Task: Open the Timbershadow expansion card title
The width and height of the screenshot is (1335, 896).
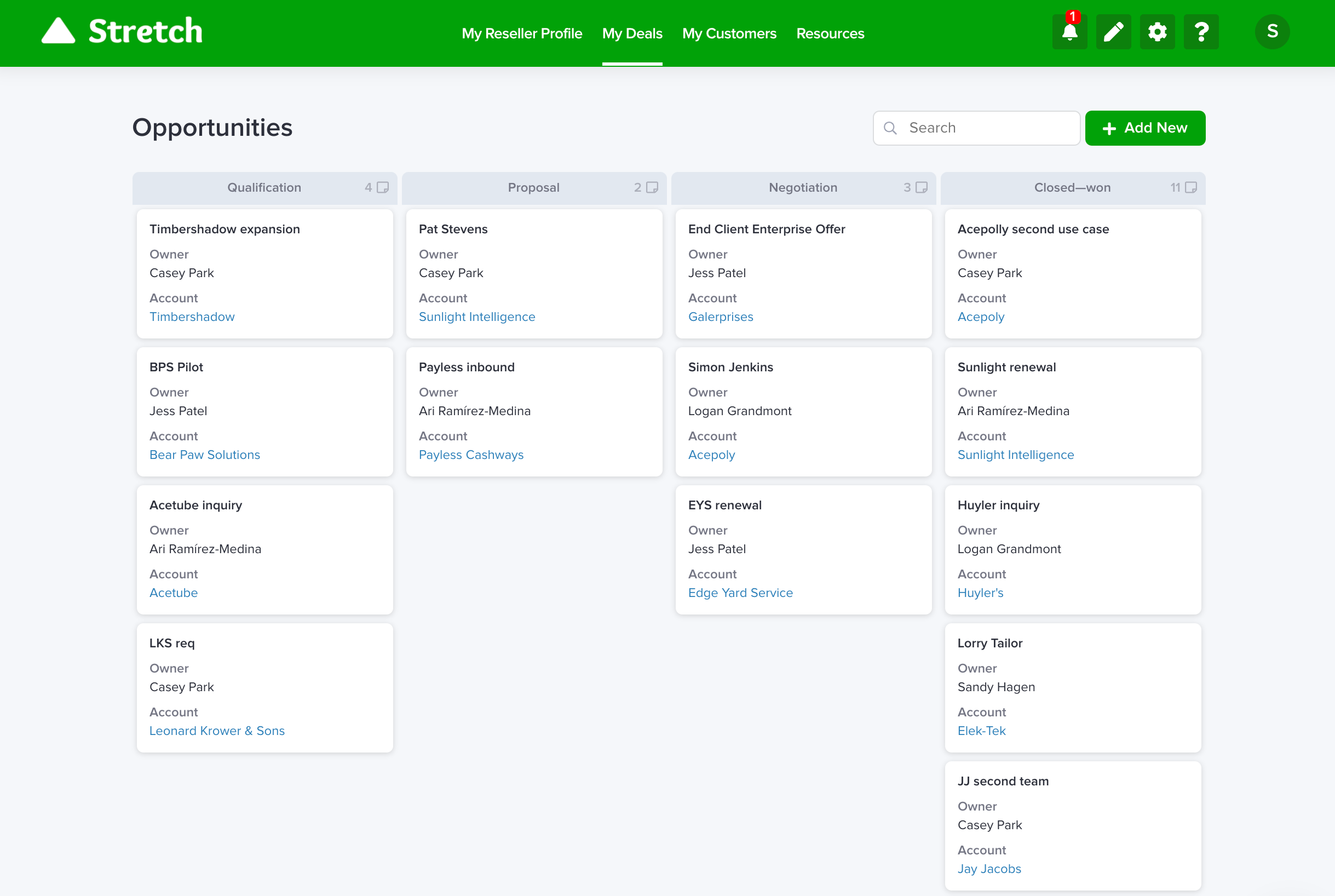Action: [x=225, y=229]
